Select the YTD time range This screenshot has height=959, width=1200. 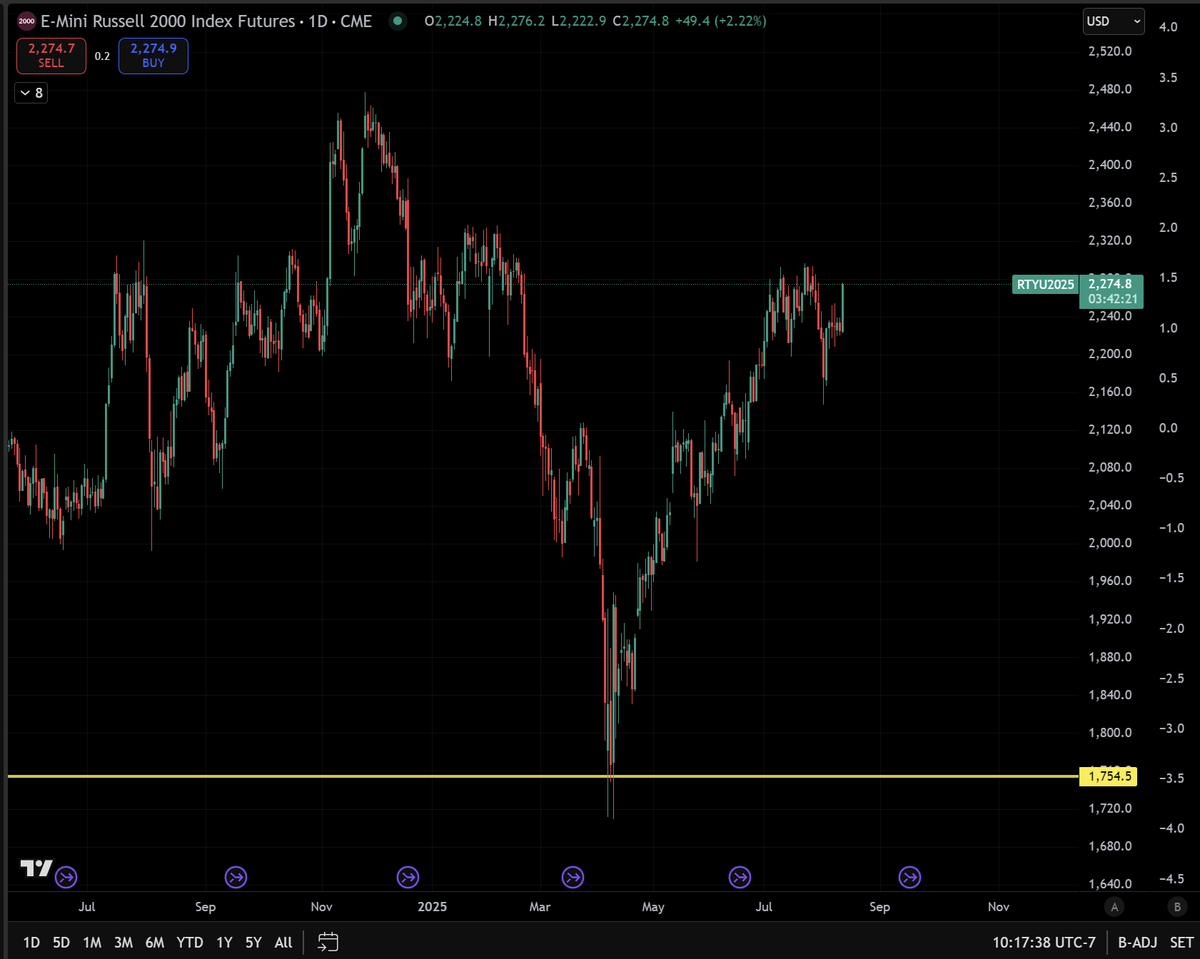click(x=189, y=942)
